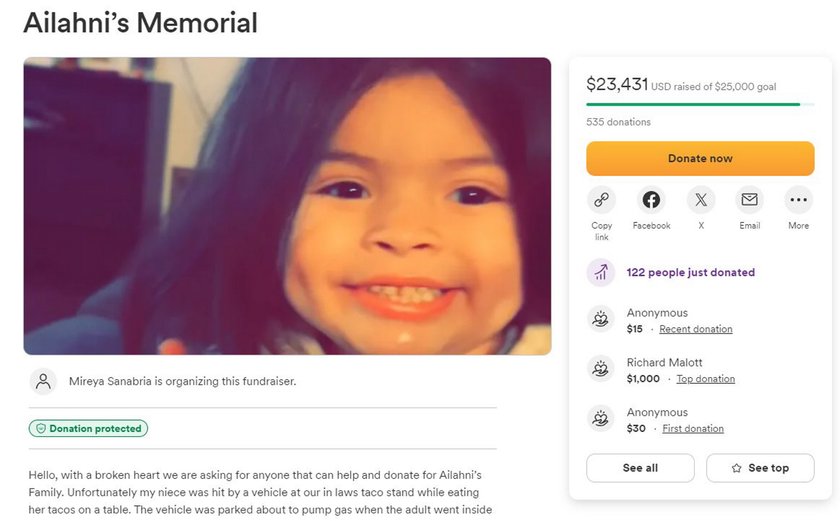Click the star icon in See top
Viewport: 840px width, 521px height.
(737, 468)
